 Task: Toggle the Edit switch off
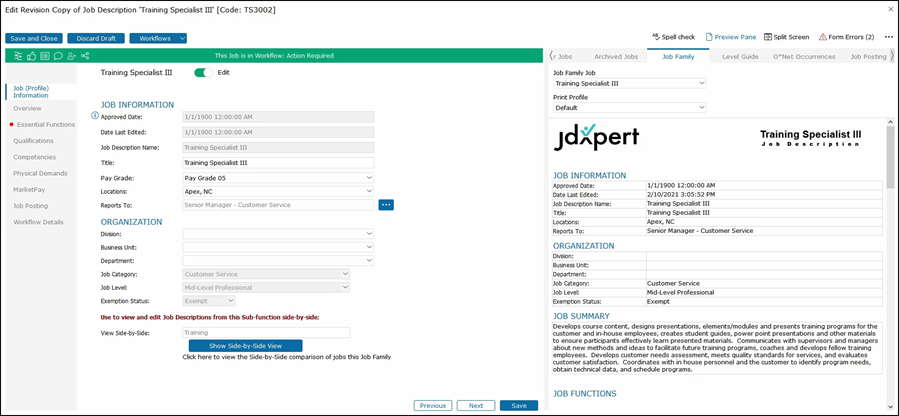point(204,73)
